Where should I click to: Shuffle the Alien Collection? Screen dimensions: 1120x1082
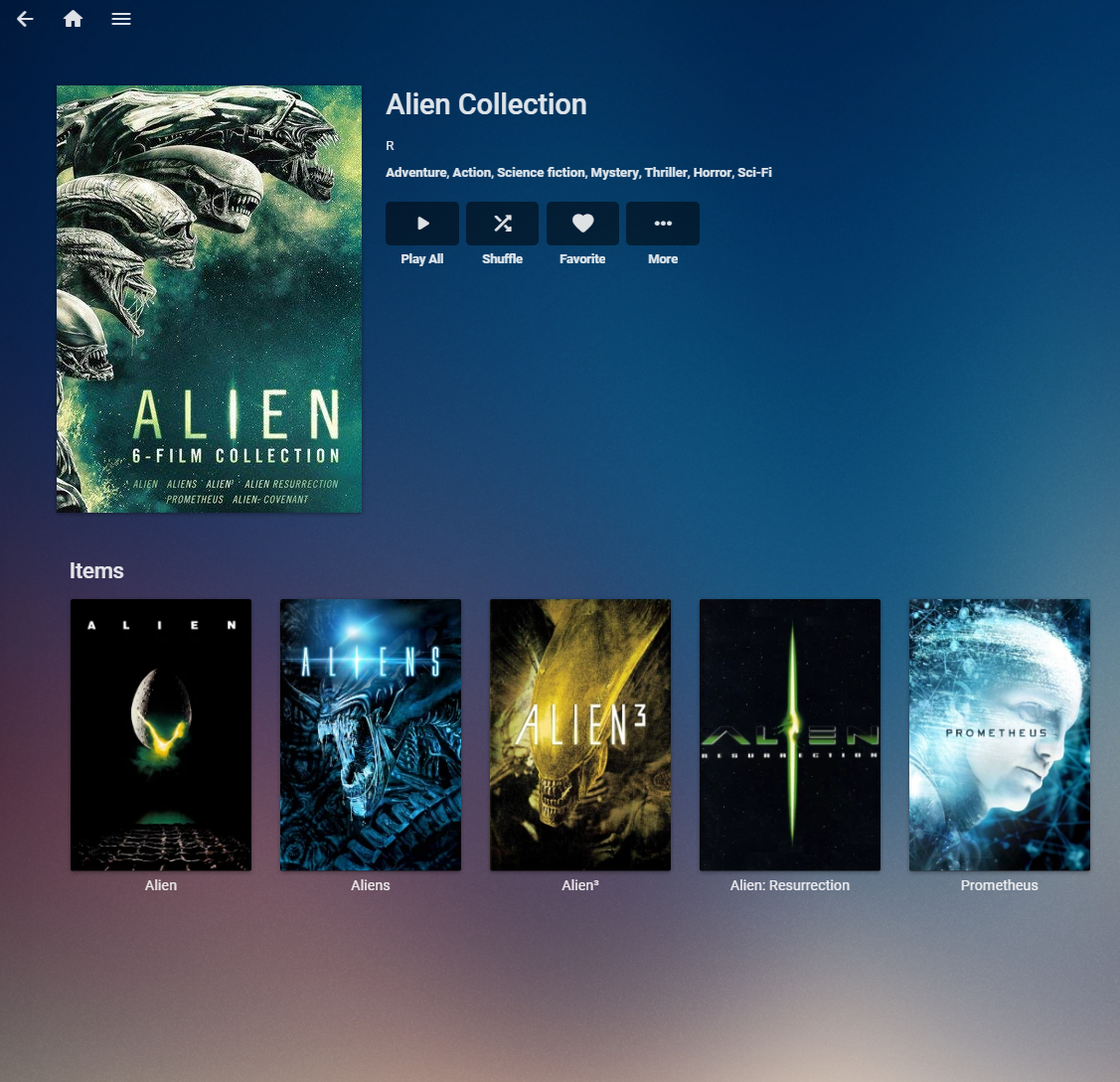[502, 224]
